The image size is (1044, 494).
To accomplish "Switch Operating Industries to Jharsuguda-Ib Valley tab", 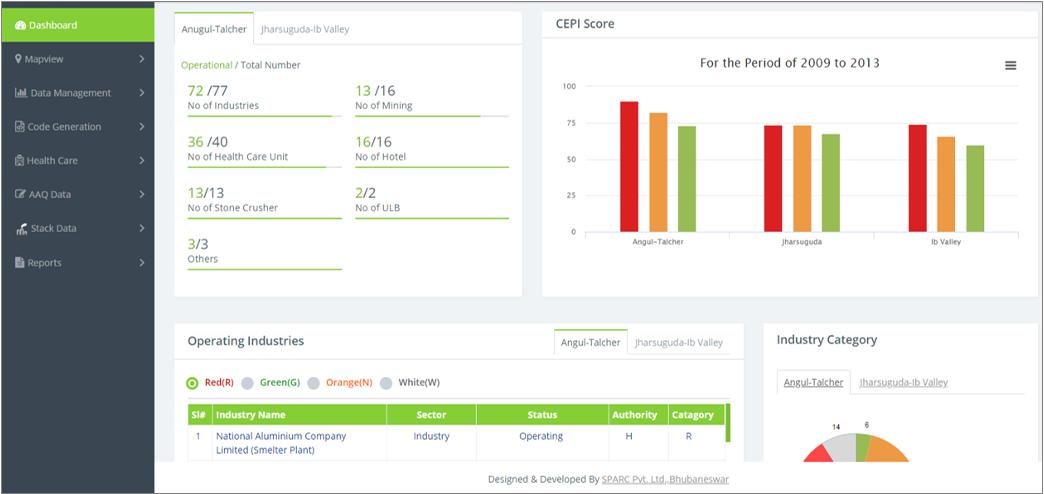I will pyautogui.click(x=678, y=342).
